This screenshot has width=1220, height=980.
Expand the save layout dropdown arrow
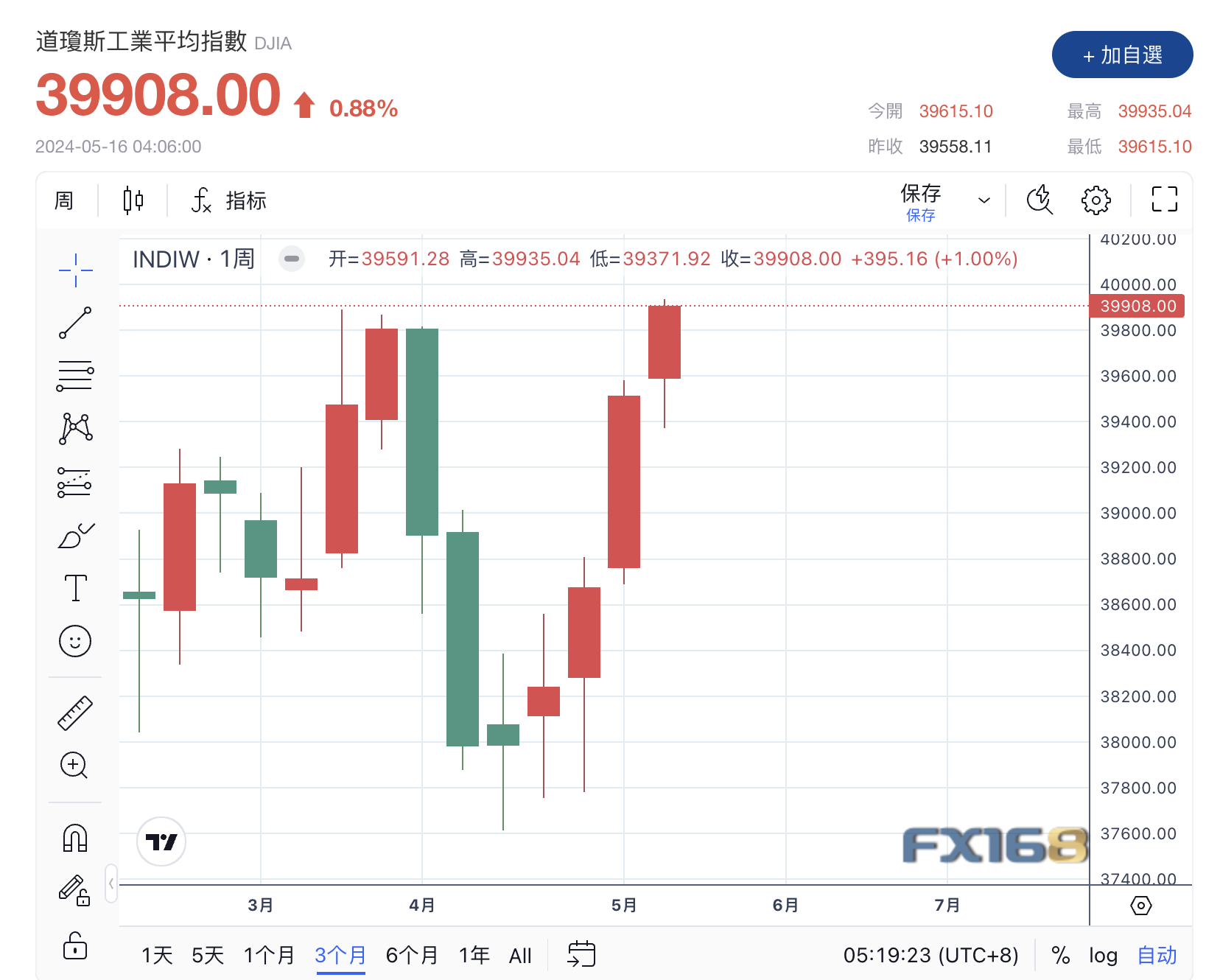tap(984, 200)
